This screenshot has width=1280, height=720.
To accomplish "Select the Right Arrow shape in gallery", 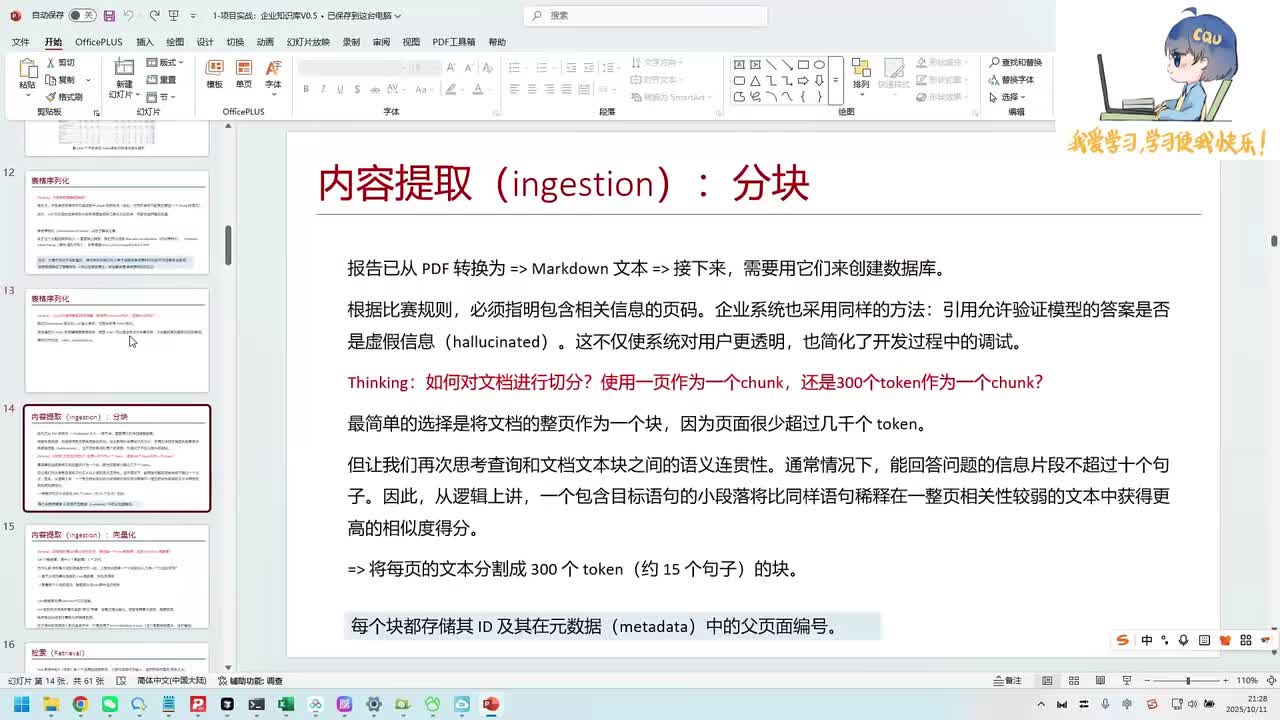I will click(803, 80).
